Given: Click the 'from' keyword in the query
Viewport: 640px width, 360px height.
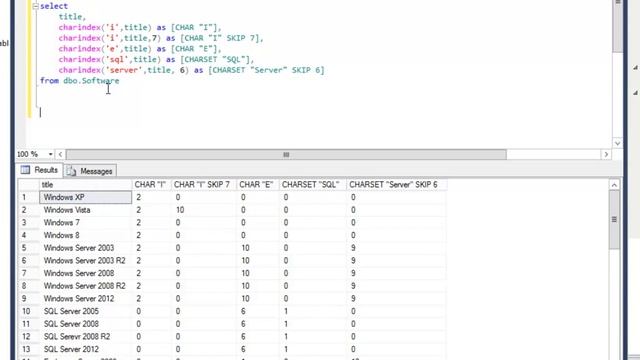Looking at the screenshot, I should [49, 81].
